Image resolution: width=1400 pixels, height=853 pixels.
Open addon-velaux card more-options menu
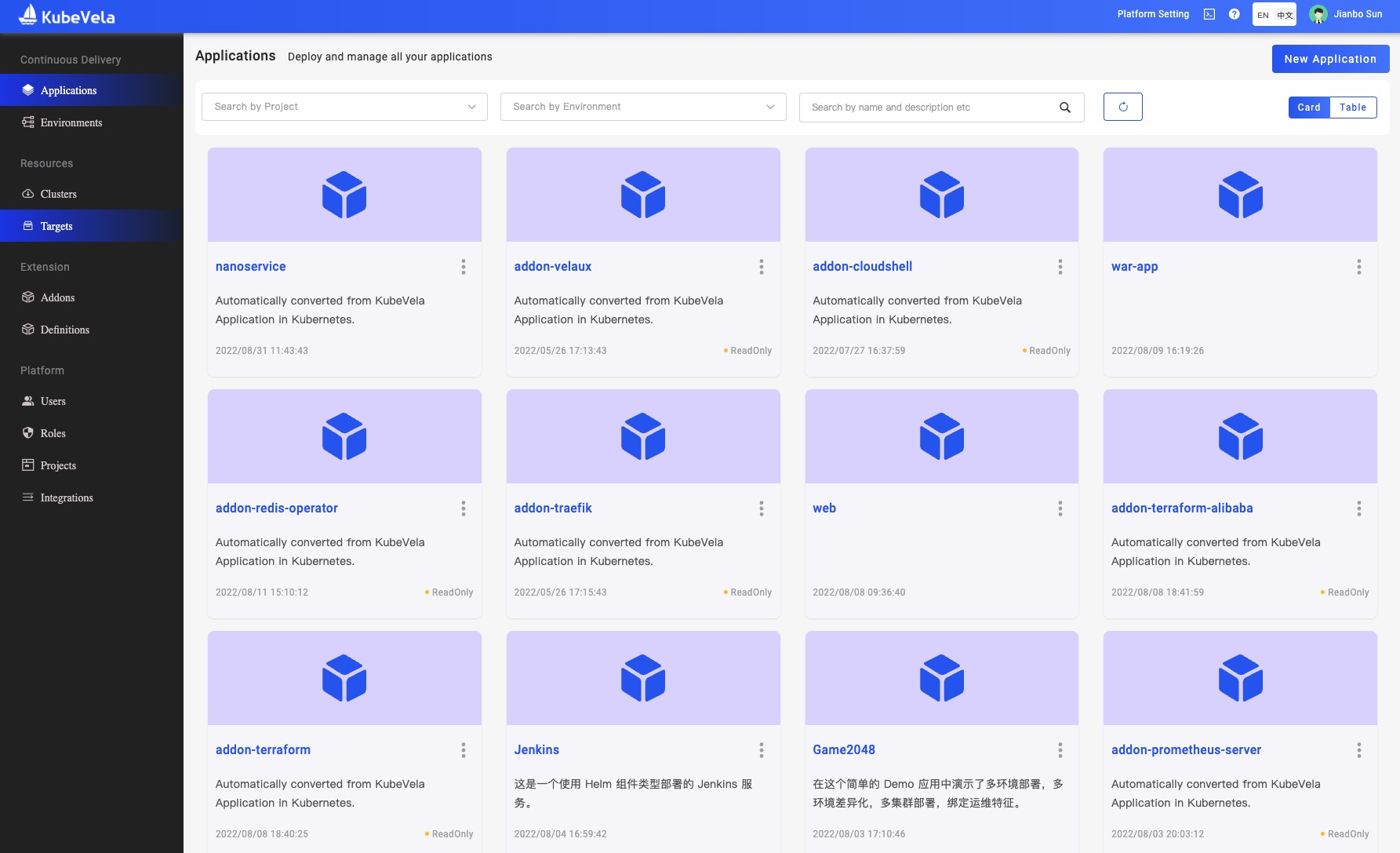coord(762,267)
